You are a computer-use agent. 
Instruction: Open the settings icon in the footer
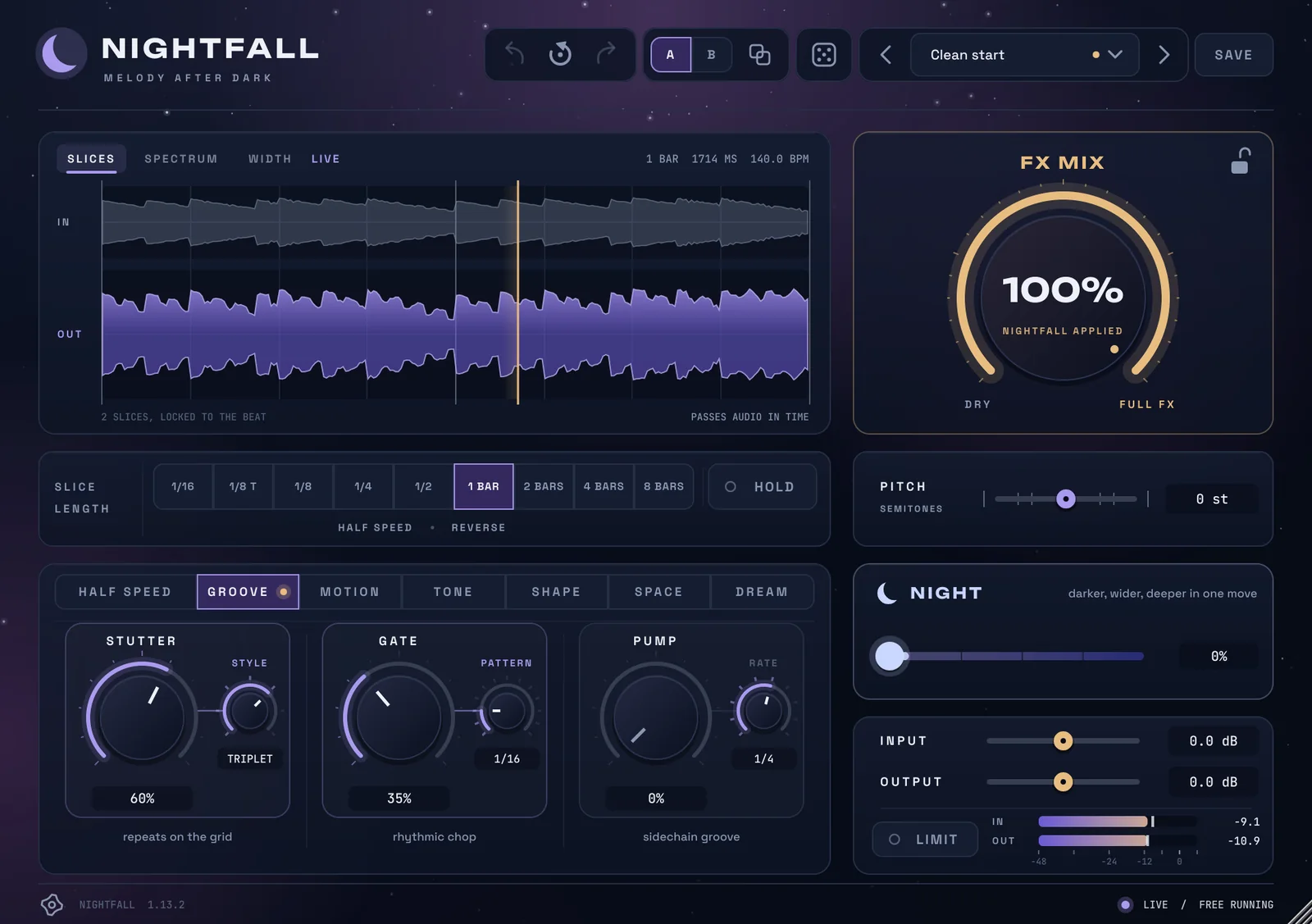pos(52,904)
